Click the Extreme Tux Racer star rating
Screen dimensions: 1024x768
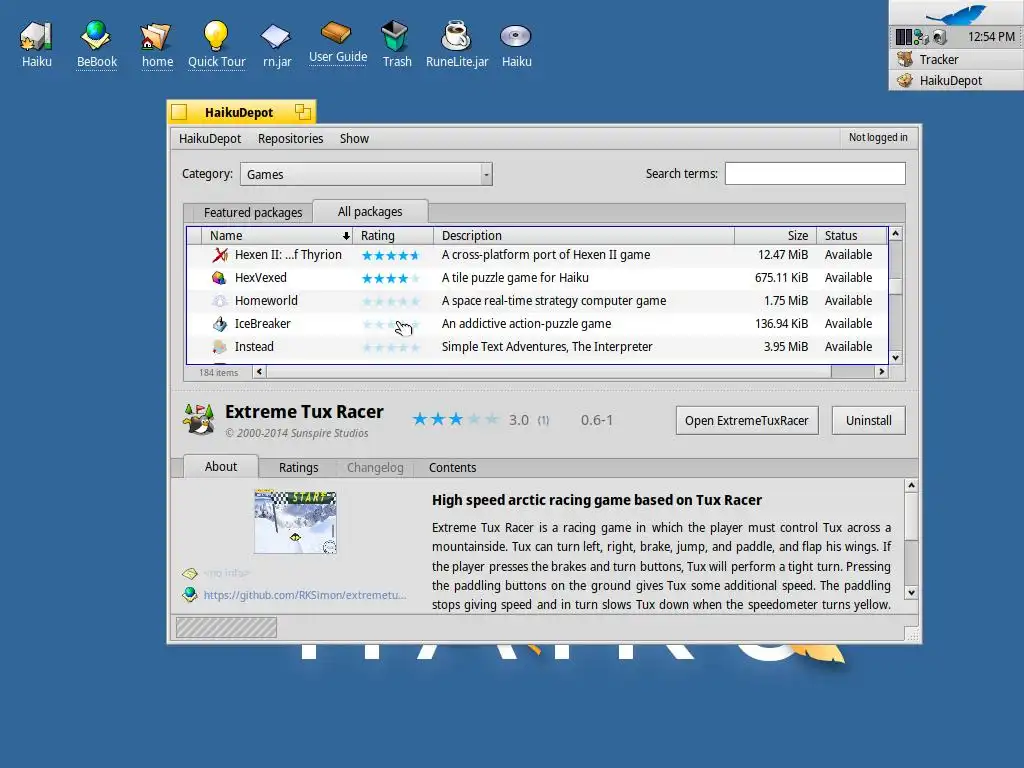tap(455, 419)
